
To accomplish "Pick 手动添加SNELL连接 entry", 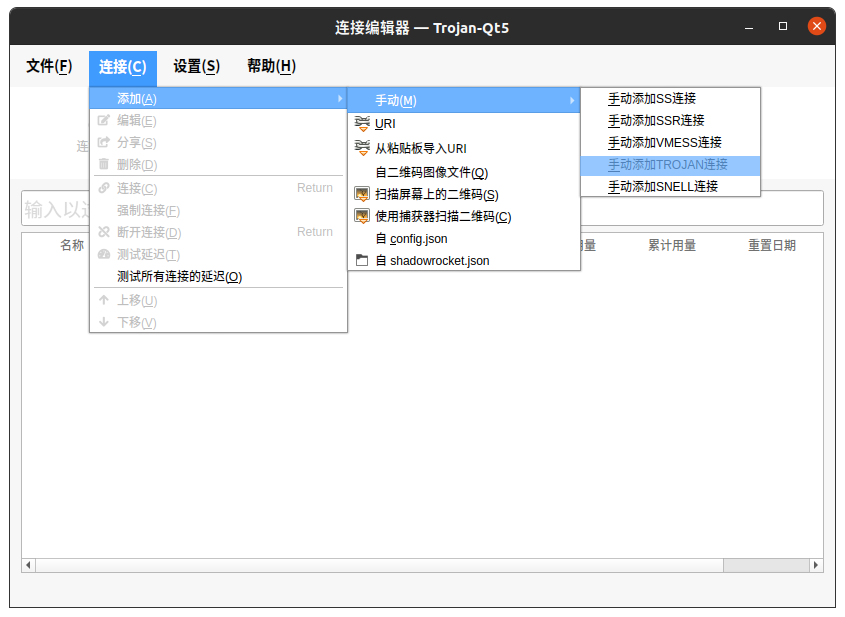I will [670, 186].
